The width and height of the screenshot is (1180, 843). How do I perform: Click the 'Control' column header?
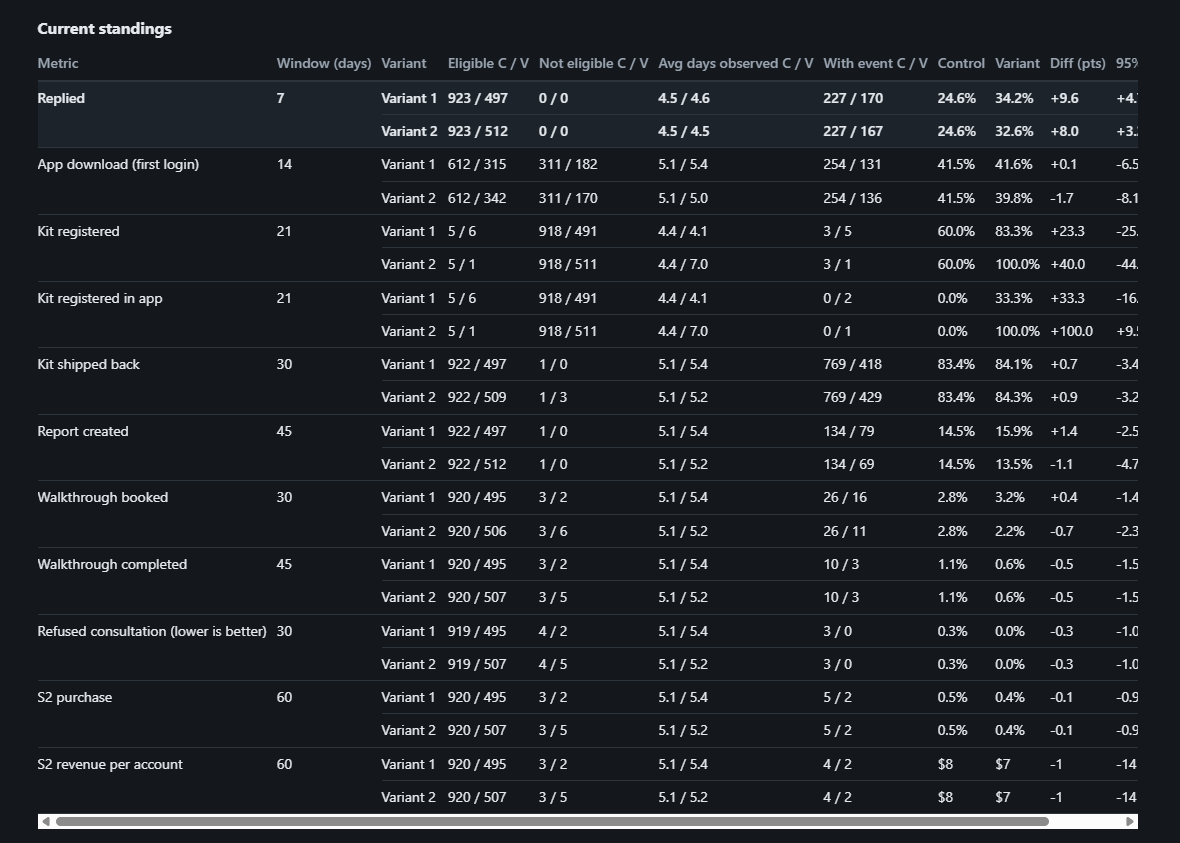[961, 63]
